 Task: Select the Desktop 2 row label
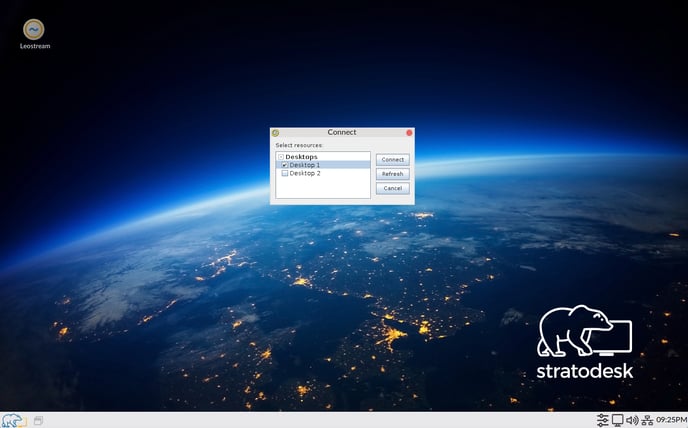pos(305,173)
